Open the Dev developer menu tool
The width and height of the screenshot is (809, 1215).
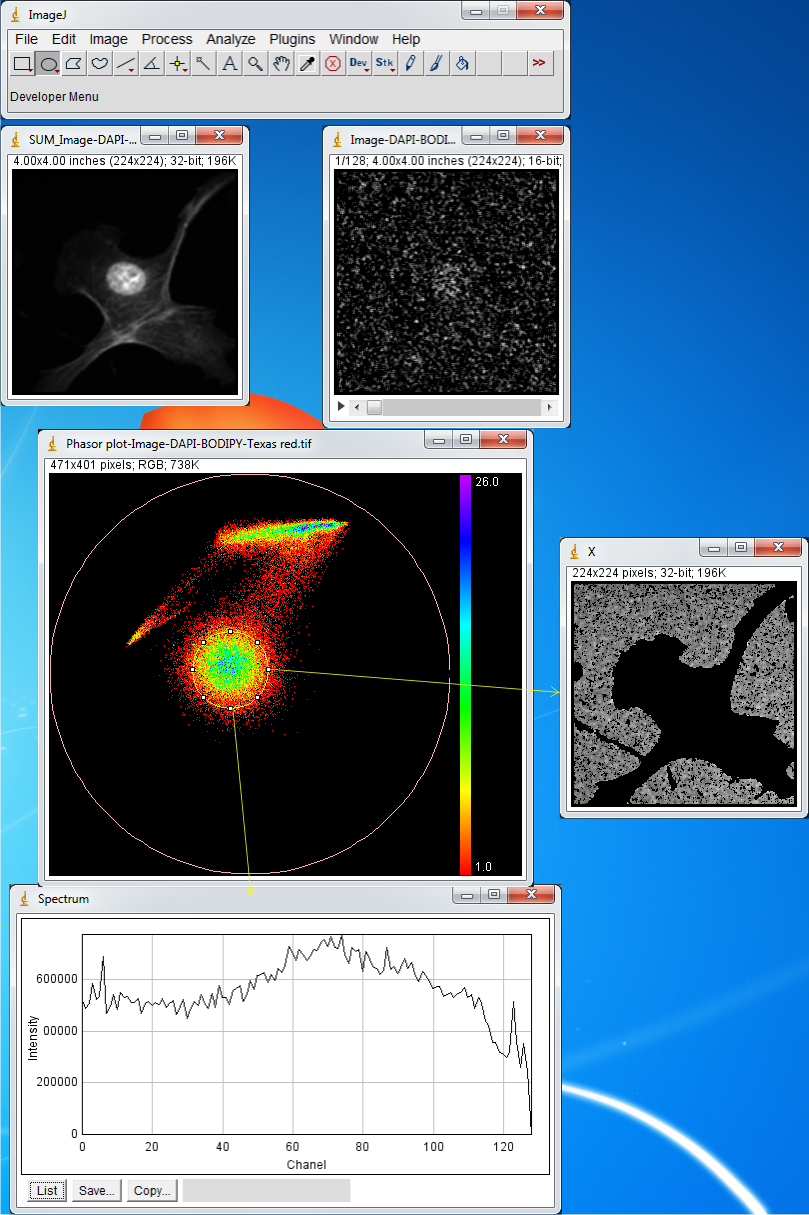click(359, 64)
